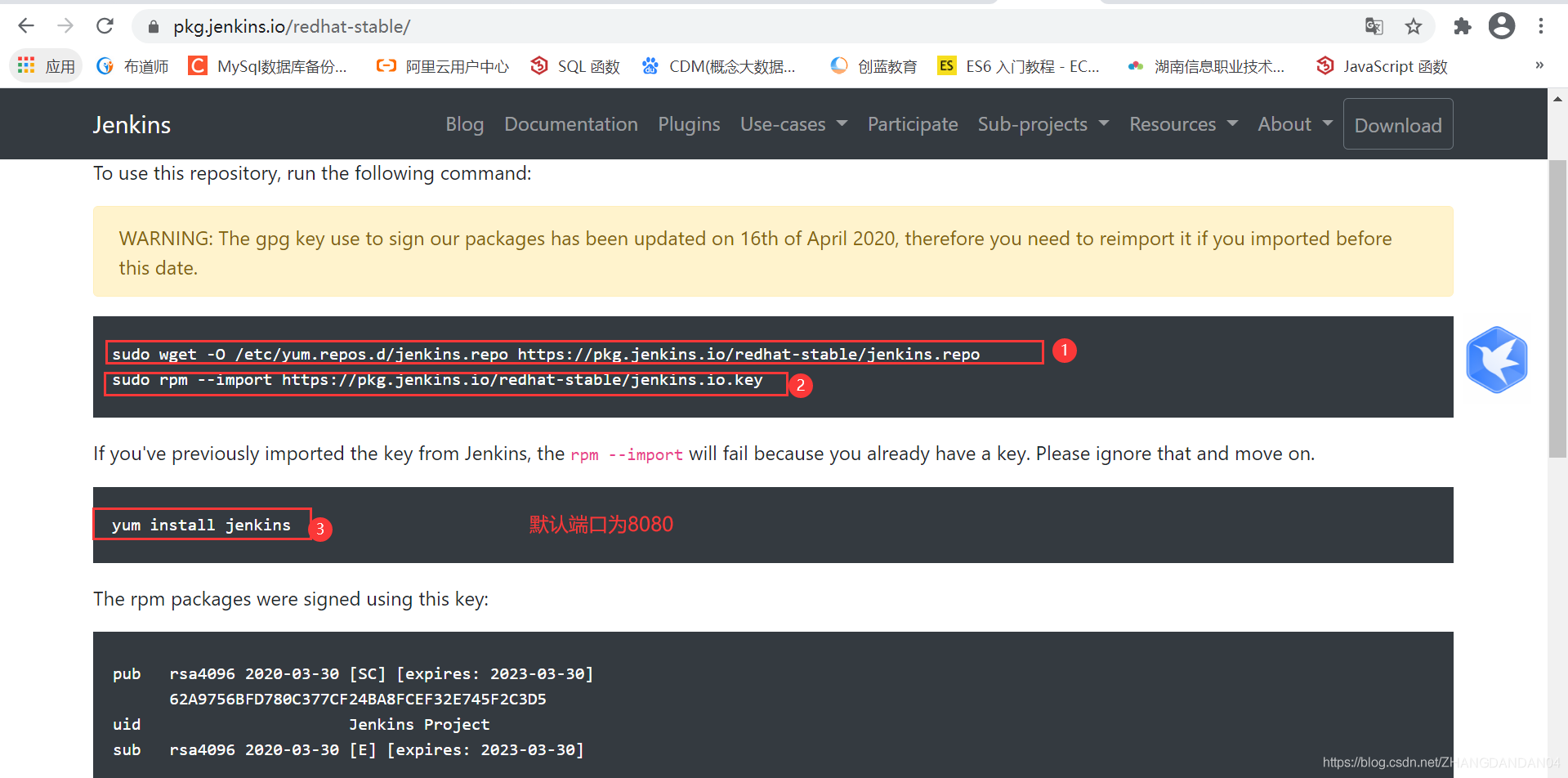Click 'The rpm packages were signed' text
This screenshot has width=1568, height=778.
pos(291,599)
